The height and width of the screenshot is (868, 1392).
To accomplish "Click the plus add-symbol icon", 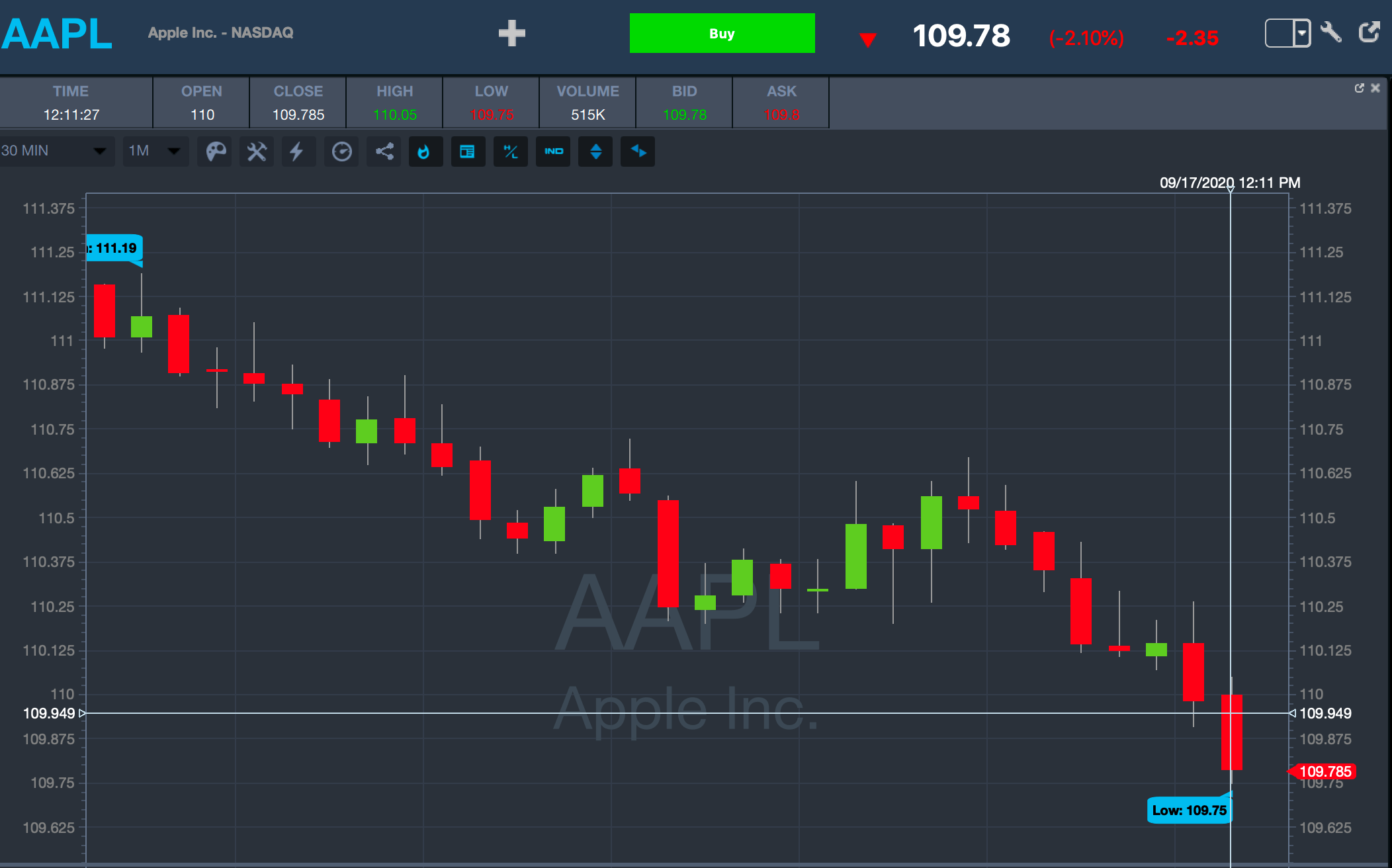I will pyautogui.click(x=511, y=33).
